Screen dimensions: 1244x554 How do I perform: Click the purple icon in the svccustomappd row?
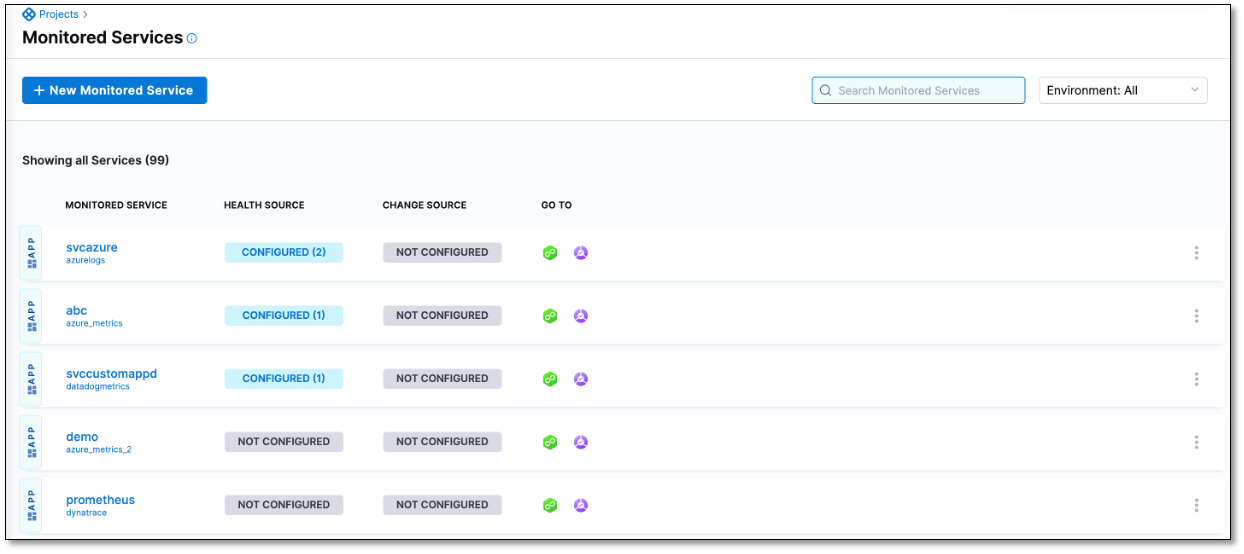pyautogui.click(x=581, y=379)
